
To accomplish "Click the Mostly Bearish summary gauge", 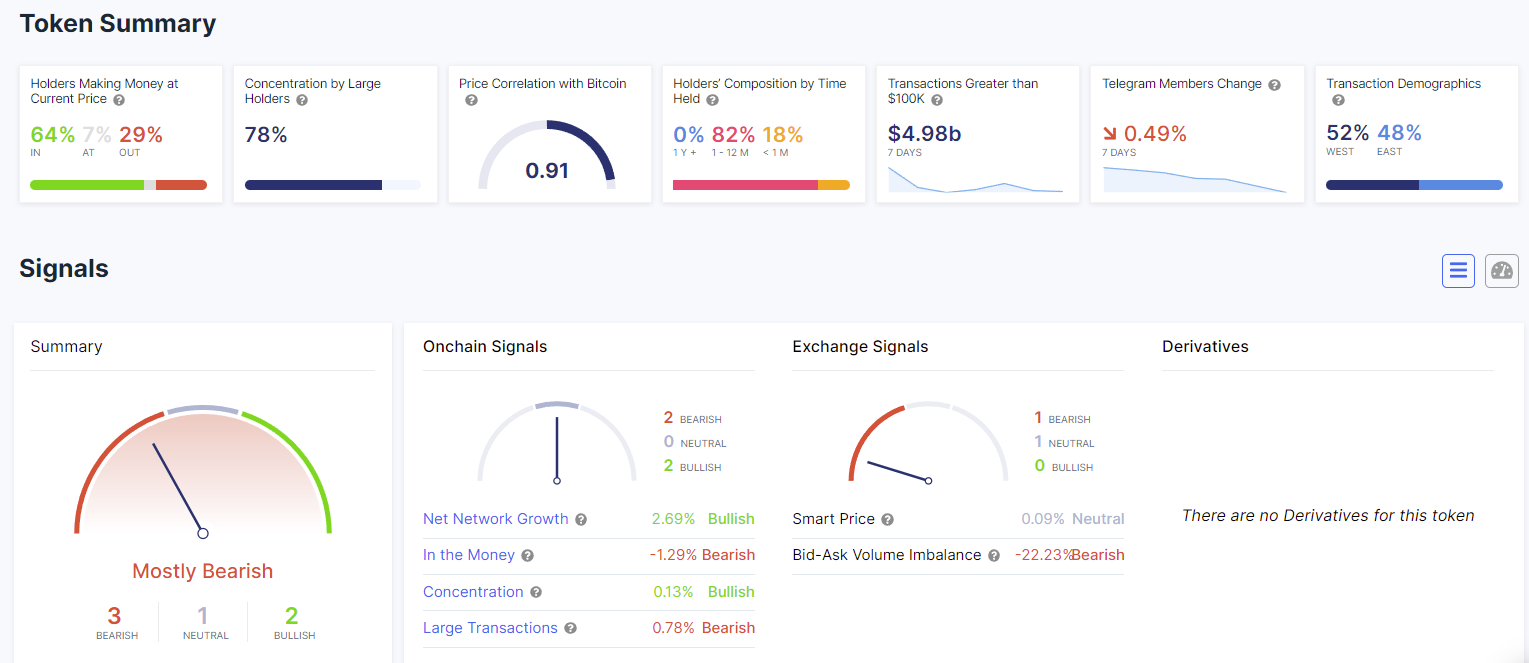I will coord(203,470).
